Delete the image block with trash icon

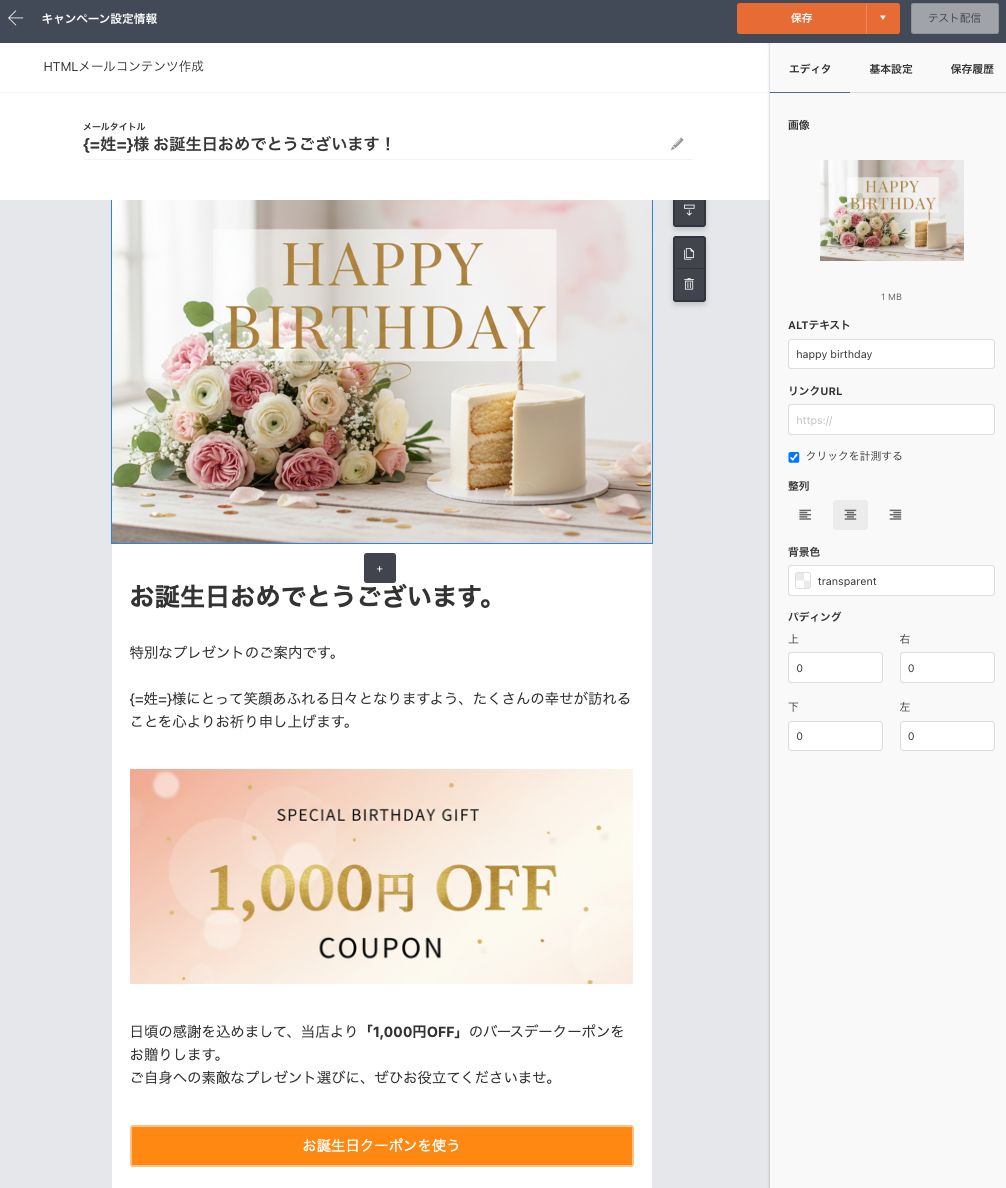(689, 284)
